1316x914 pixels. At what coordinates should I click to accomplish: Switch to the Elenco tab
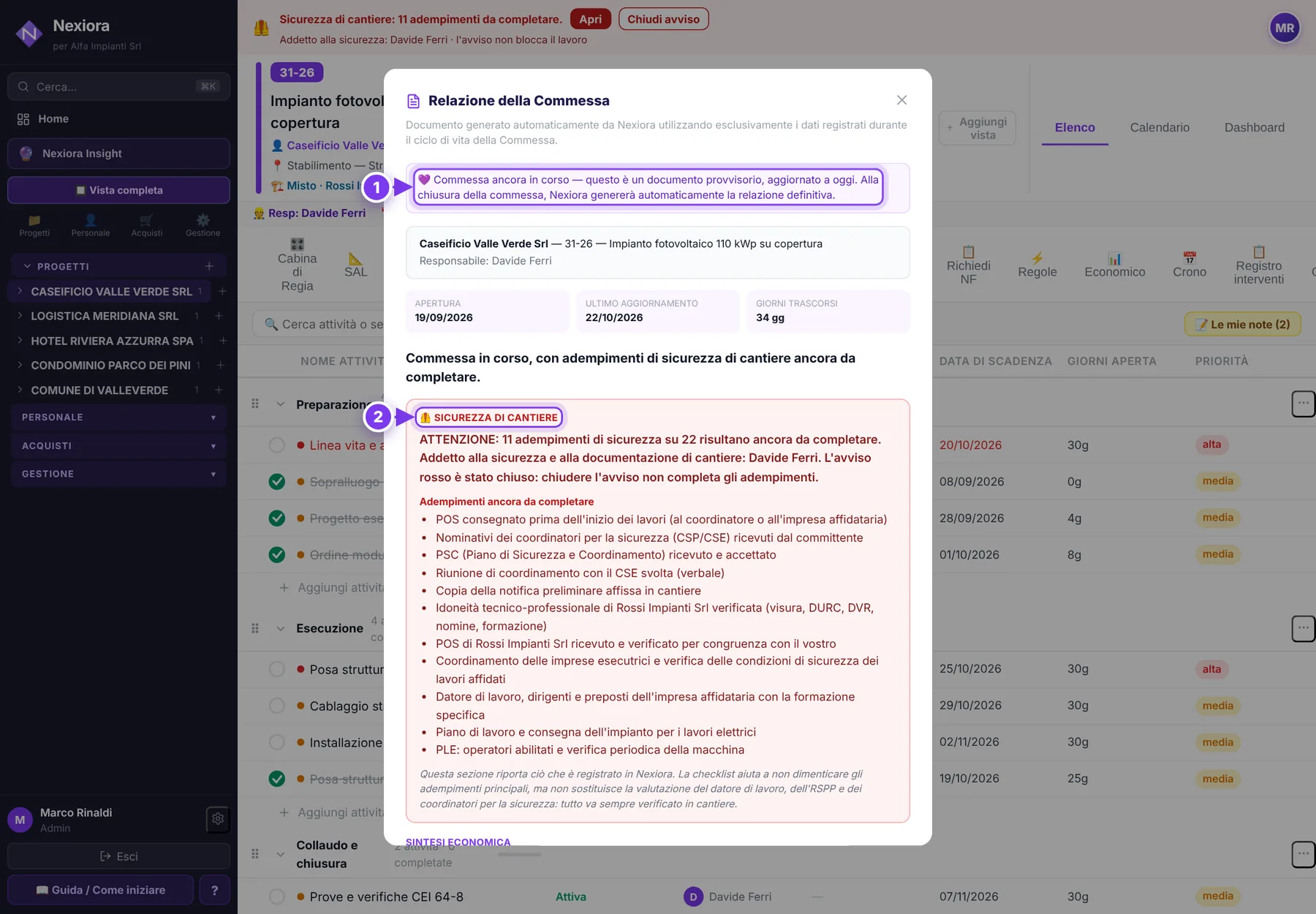tap(1075, 127)
